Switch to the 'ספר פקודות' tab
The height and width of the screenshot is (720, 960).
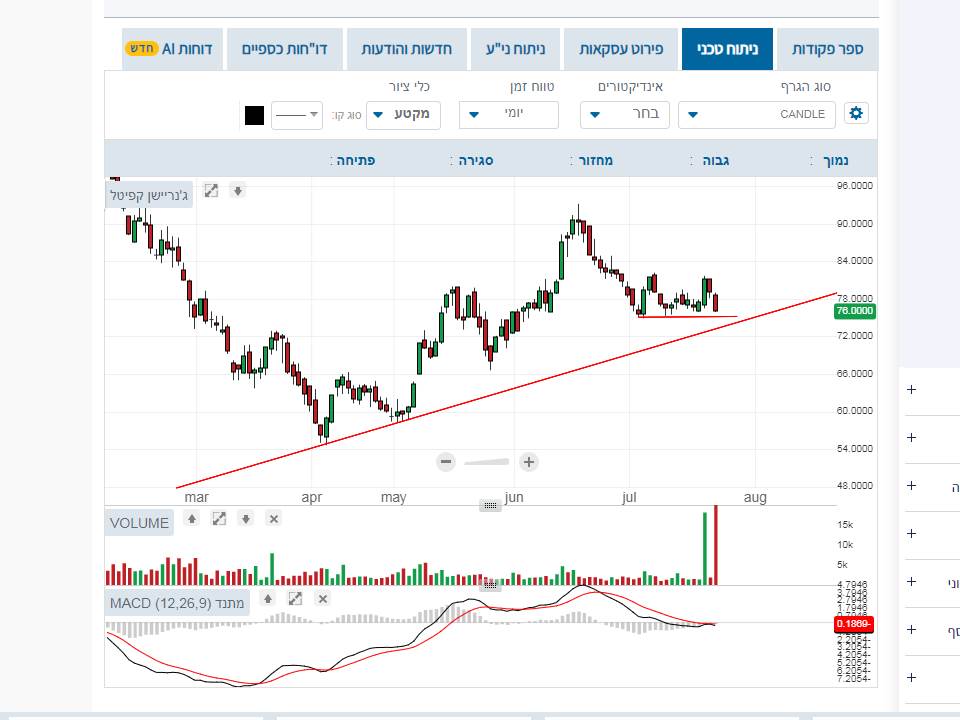click(x=827, y=49)
